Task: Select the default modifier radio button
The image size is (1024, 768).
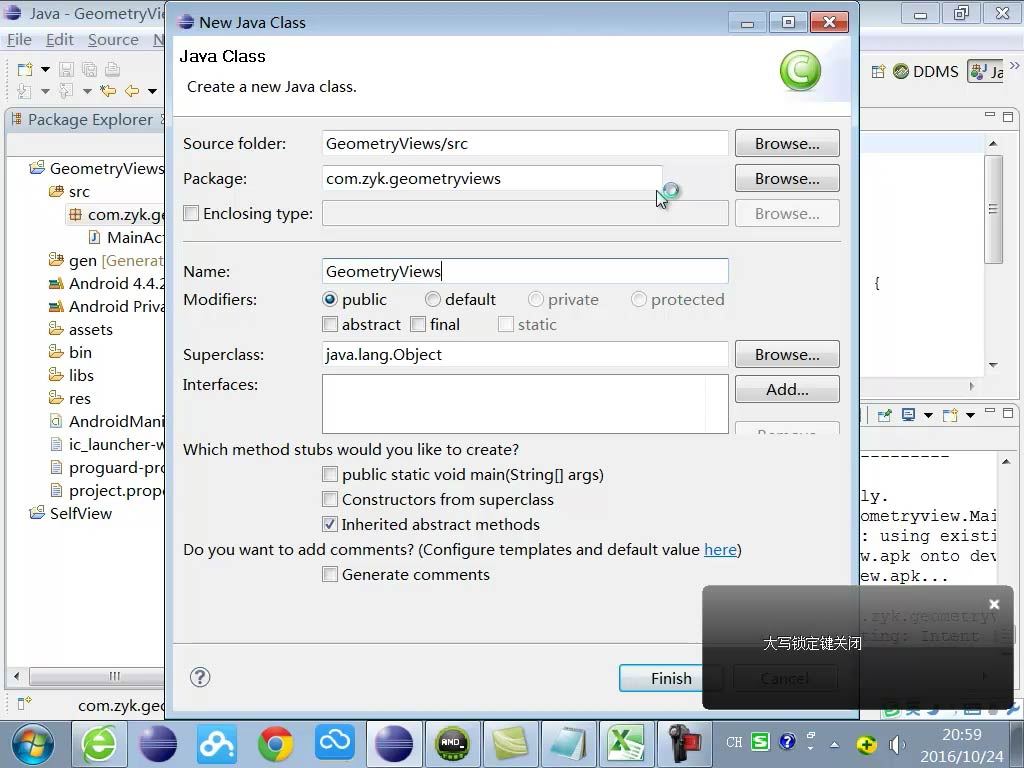Action: [432, 299]
